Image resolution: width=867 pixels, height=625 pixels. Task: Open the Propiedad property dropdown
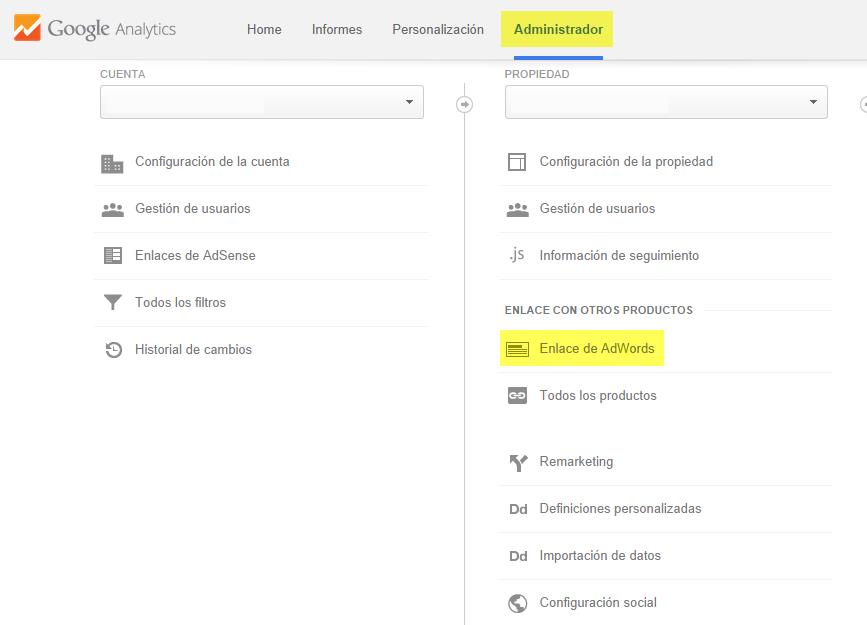point(666,102)
